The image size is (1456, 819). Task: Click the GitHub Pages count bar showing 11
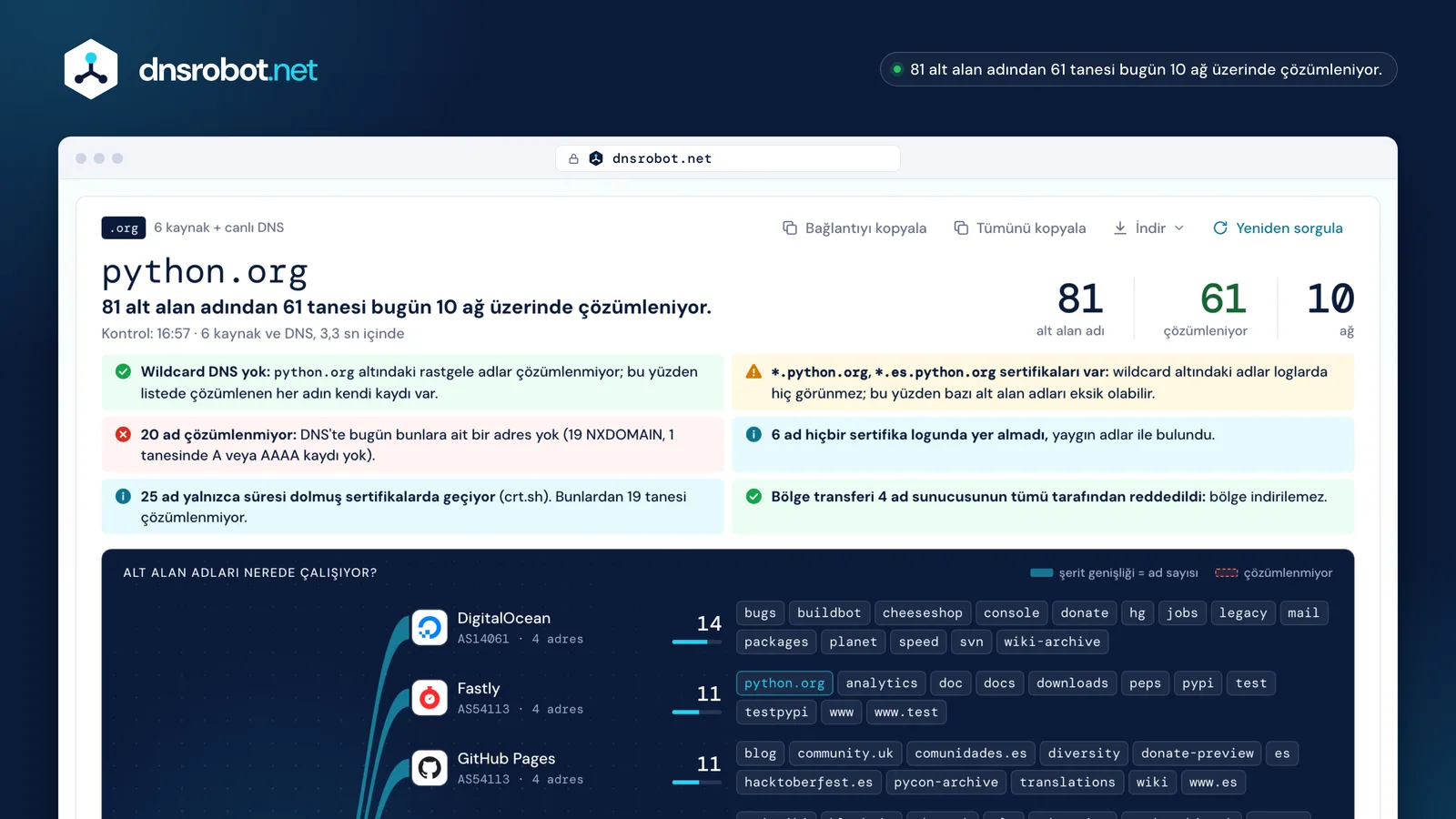click(697, 782)
